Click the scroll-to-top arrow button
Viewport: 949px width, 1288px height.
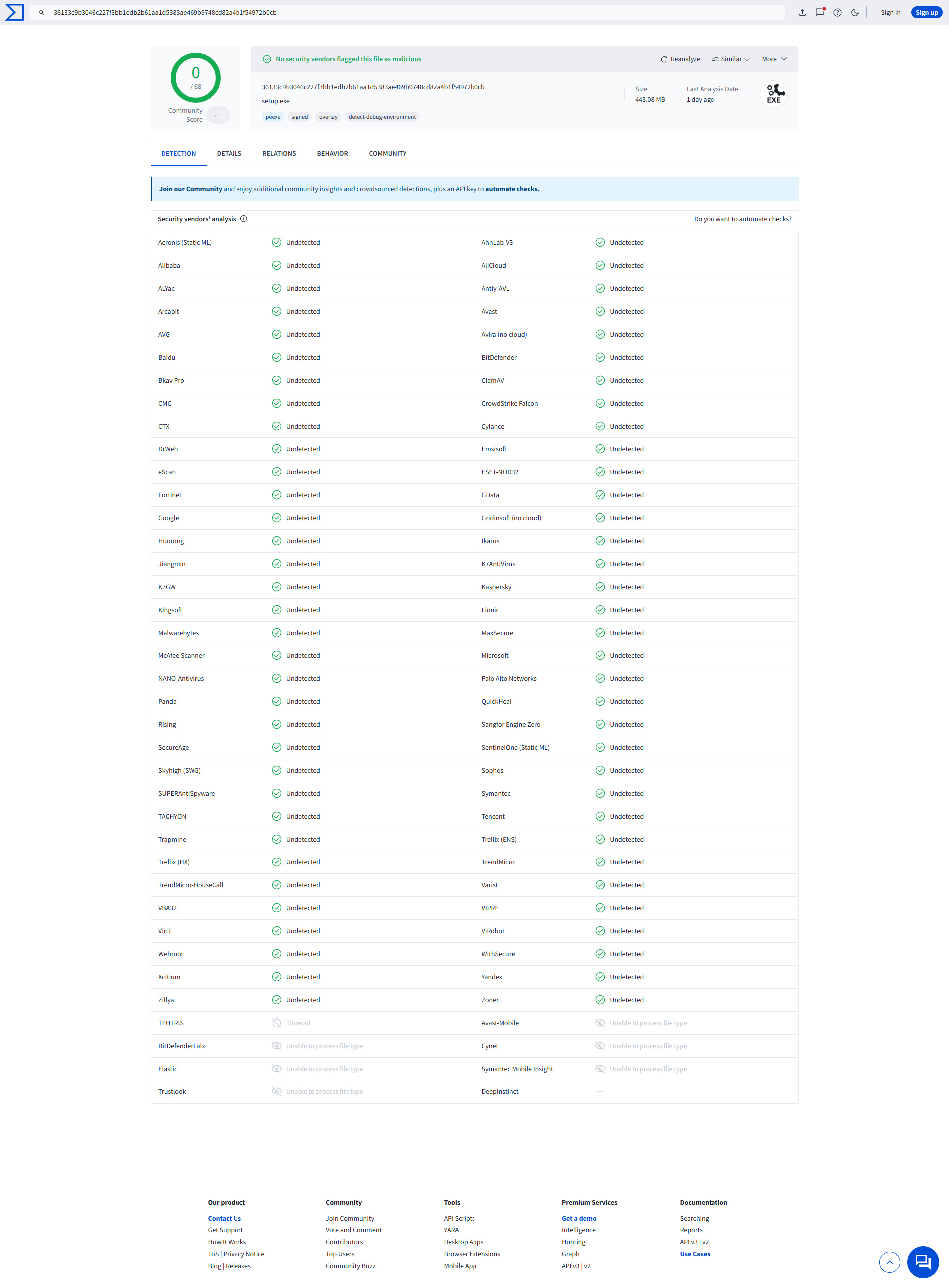[x=889, y=1262]
